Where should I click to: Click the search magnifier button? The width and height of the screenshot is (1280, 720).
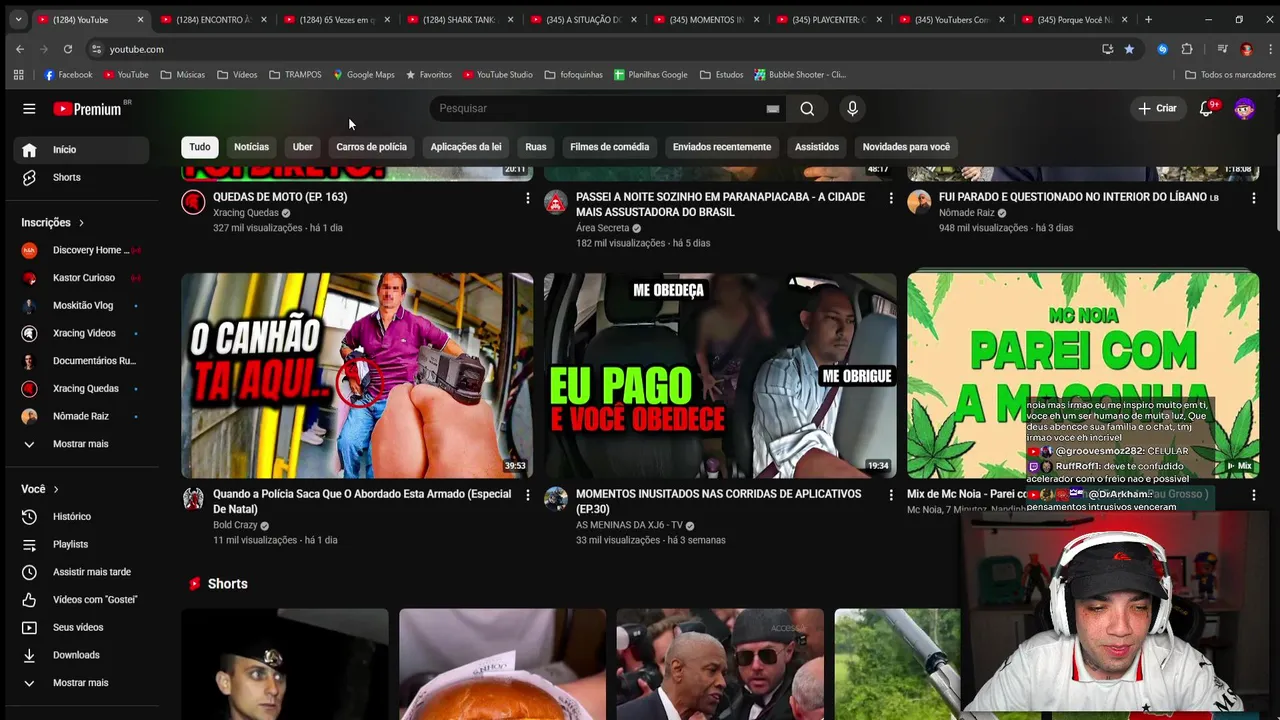(807, 109)
